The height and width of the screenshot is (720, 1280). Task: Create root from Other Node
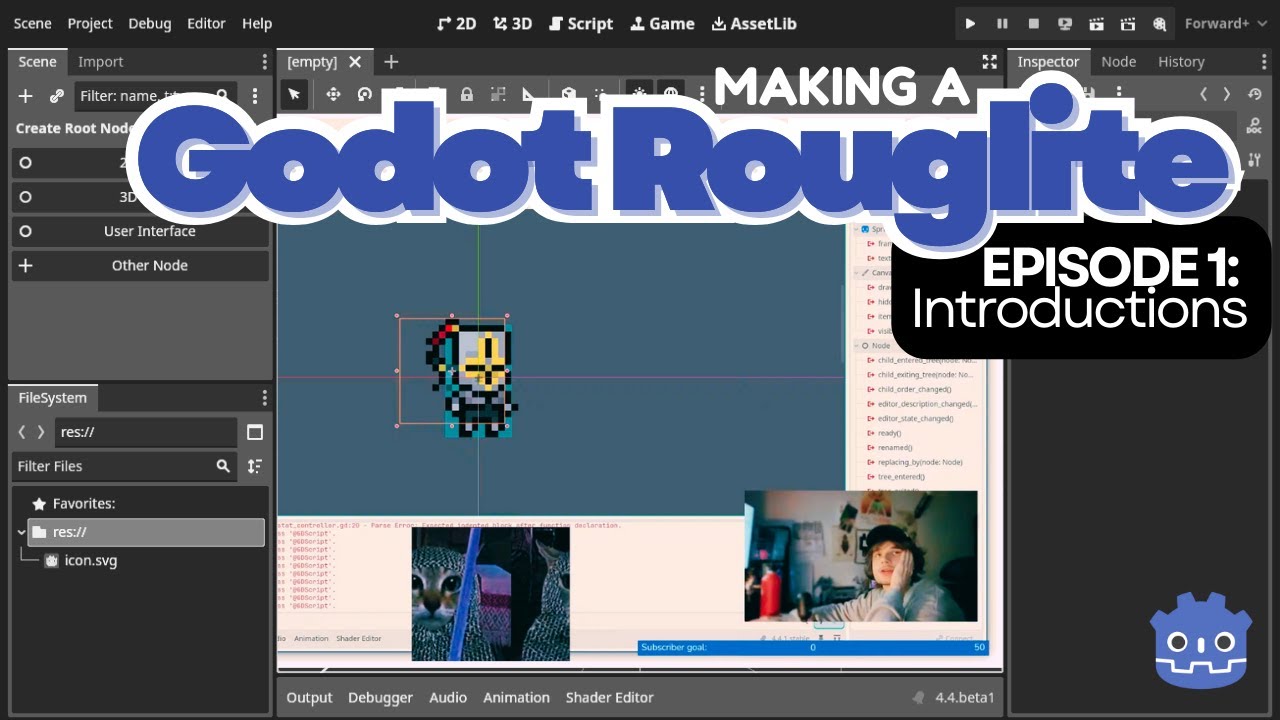coord(140,265)
